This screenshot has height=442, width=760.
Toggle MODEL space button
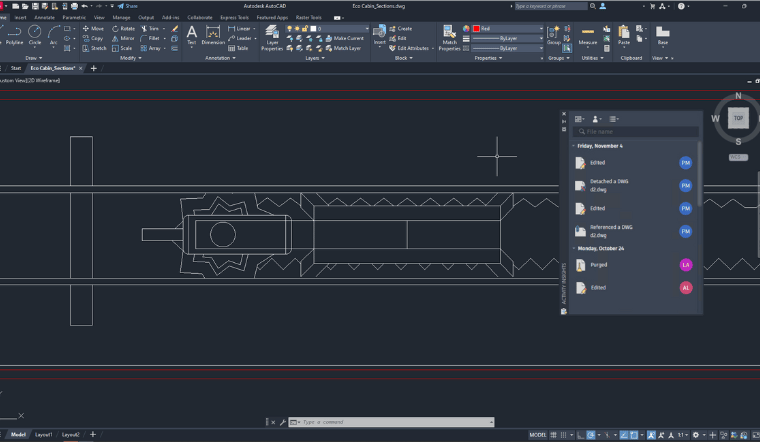point(538,435)
